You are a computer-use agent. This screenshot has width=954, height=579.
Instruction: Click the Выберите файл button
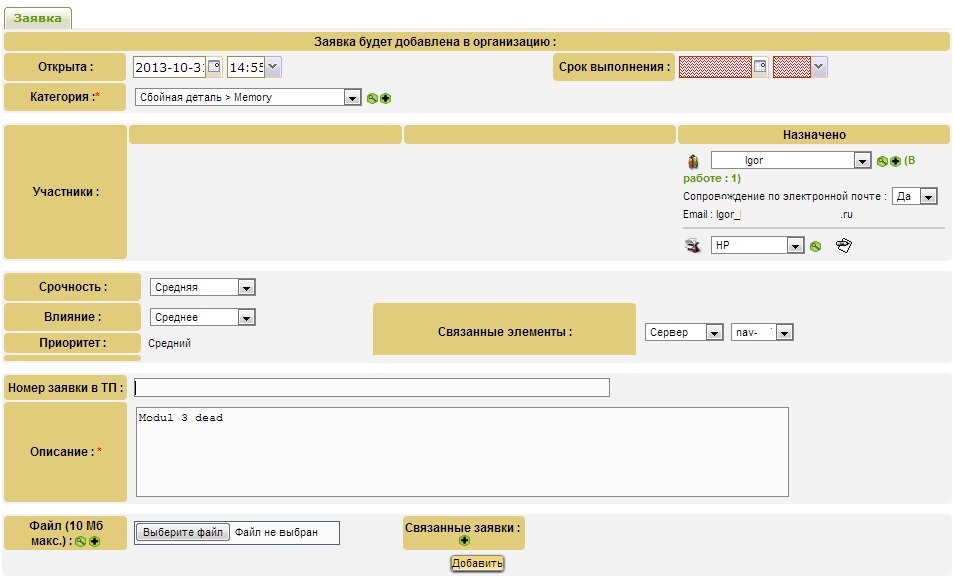[183, 532]
